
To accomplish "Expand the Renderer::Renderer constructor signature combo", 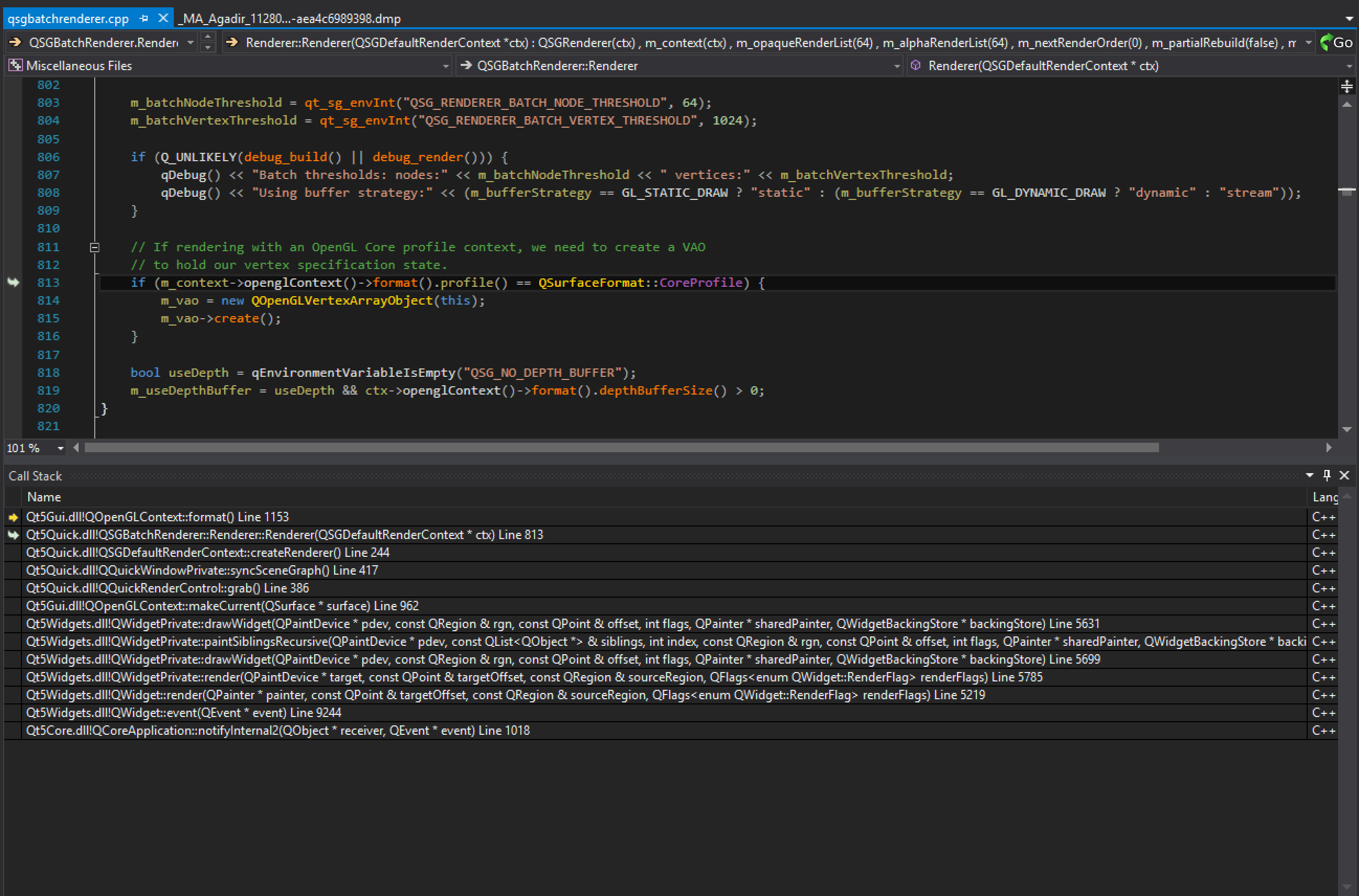I will [x=1308, y=42].
